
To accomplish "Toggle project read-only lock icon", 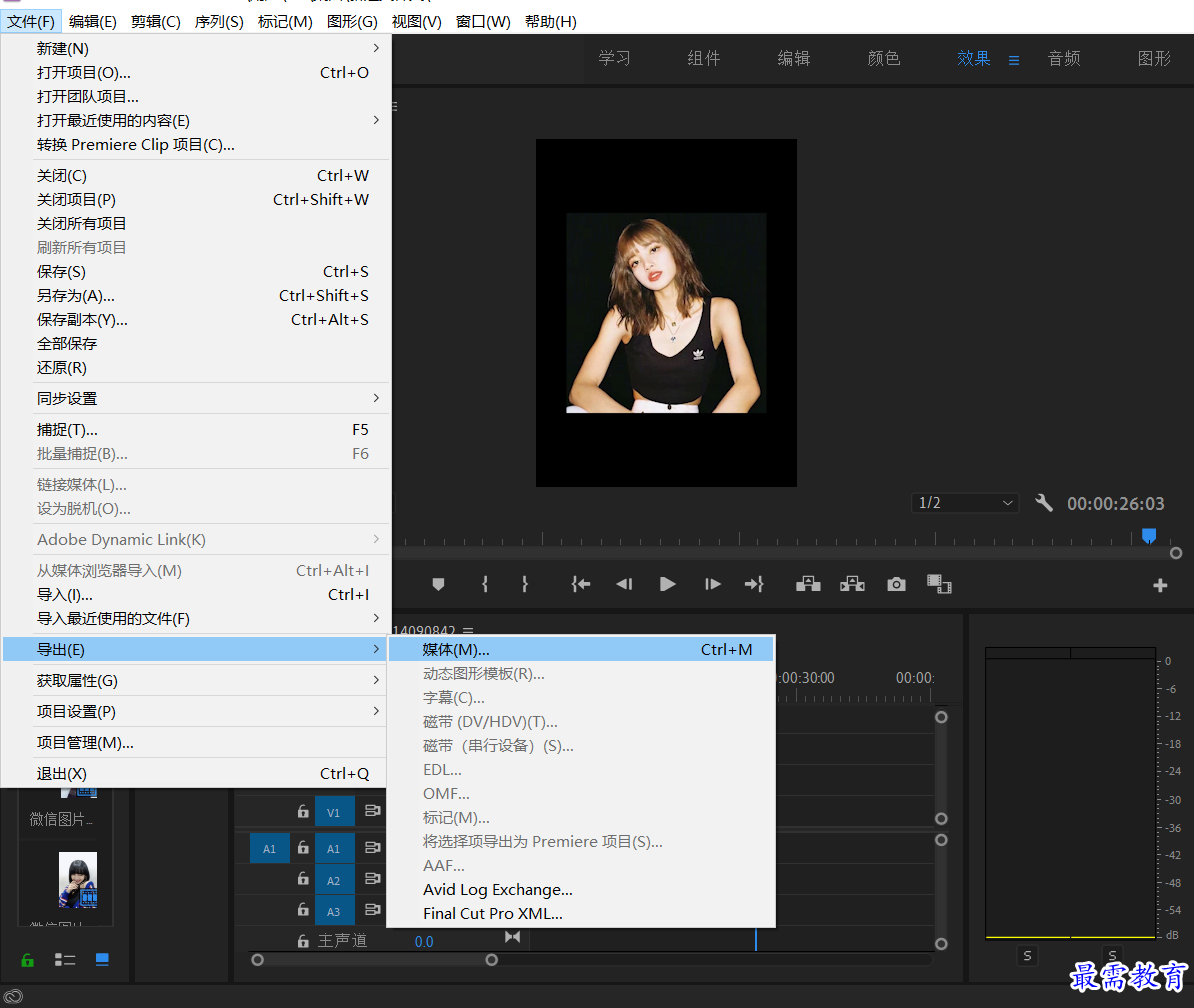I will [x=27, y=960].
